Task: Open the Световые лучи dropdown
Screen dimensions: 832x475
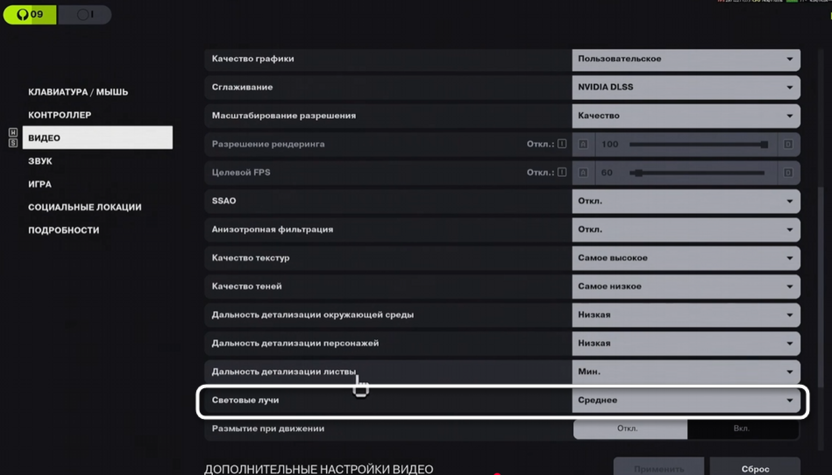Action: [686, 400]
